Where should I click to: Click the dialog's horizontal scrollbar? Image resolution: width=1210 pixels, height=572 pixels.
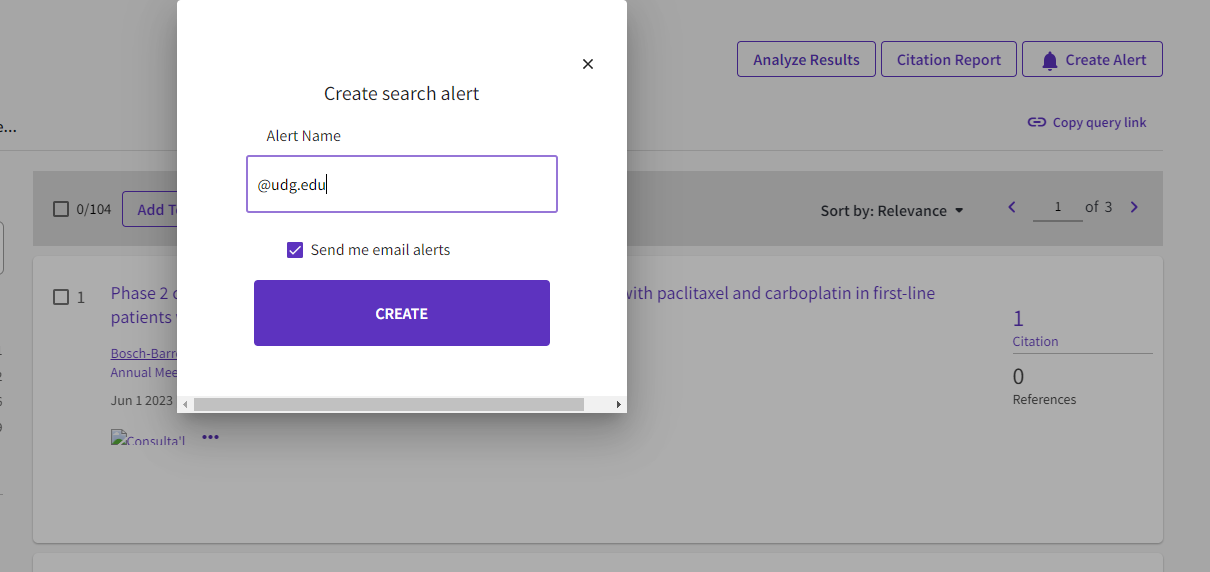[x=388, y=404]
